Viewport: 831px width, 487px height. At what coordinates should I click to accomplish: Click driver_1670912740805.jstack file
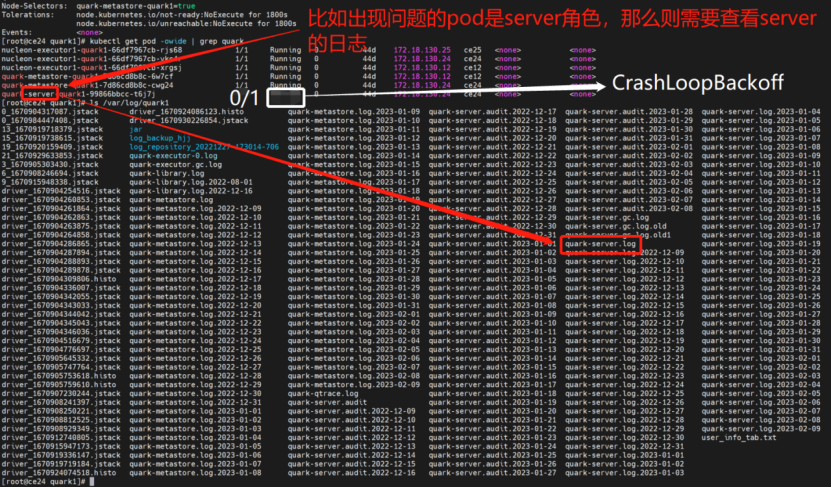pos(61,437)
